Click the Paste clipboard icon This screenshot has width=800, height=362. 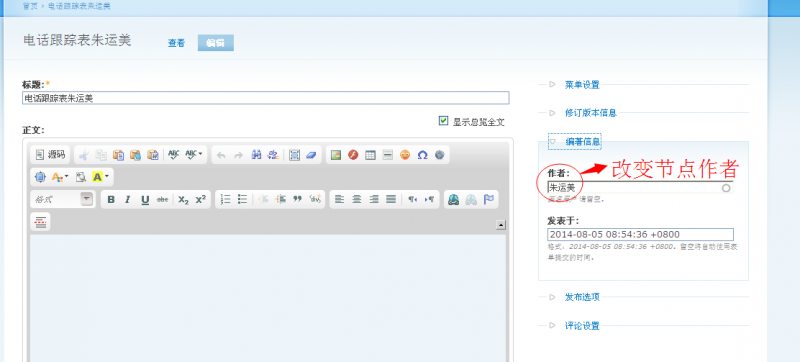click(x=118, y=154)
